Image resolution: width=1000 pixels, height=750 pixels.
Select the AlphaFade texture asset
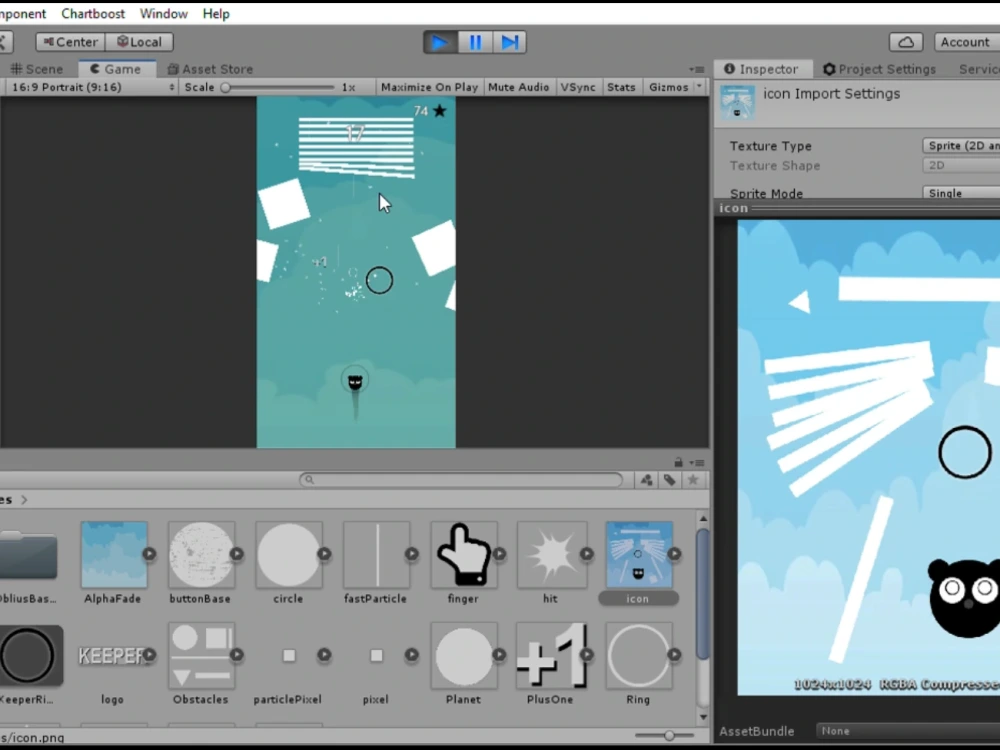(x=114, y=555)
